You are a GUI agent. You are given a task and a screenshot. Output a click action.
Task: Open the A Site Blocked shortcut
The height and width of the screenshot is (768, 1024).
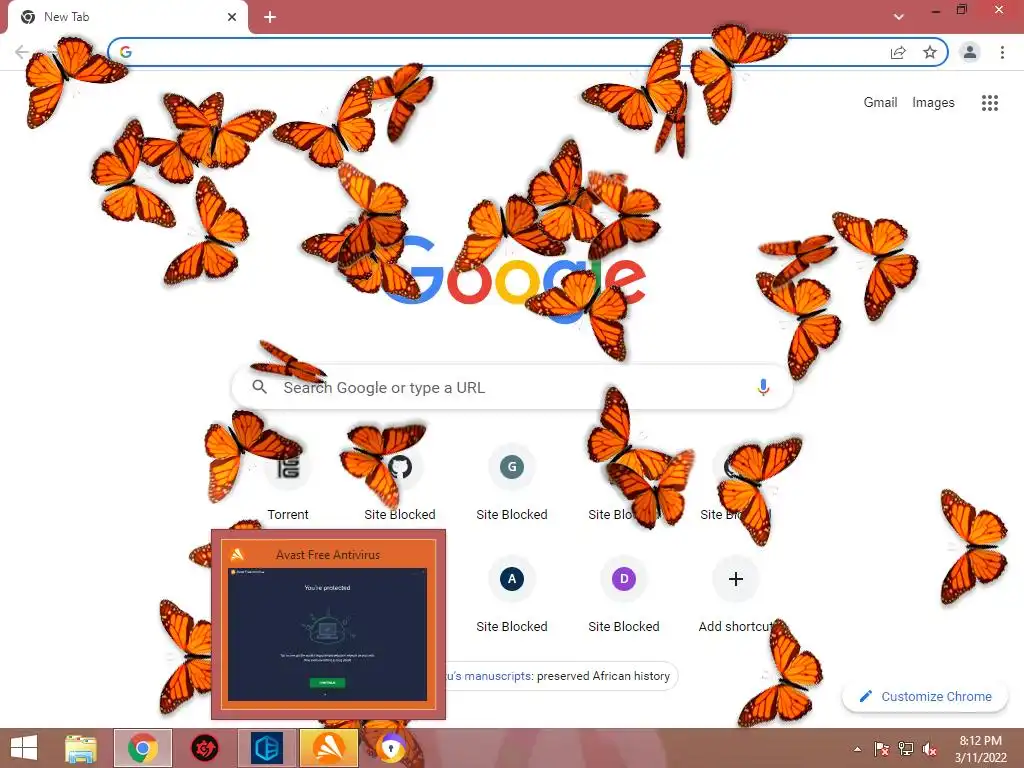point(512,594)
